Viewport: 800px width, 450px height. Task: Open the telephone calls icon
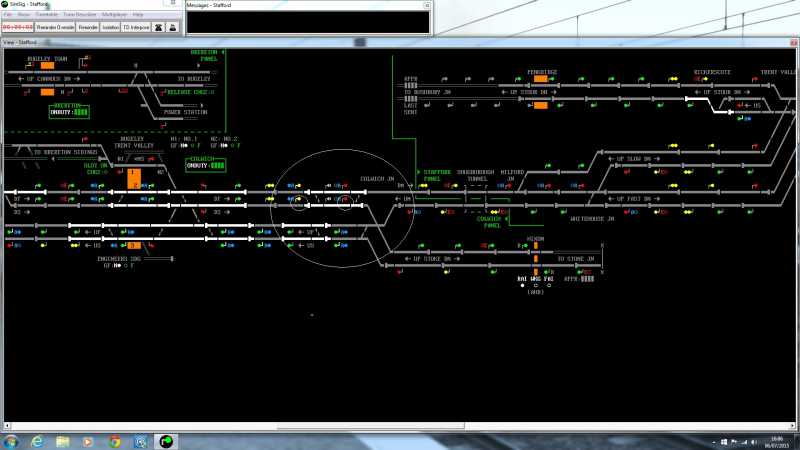tap(159, 27)
